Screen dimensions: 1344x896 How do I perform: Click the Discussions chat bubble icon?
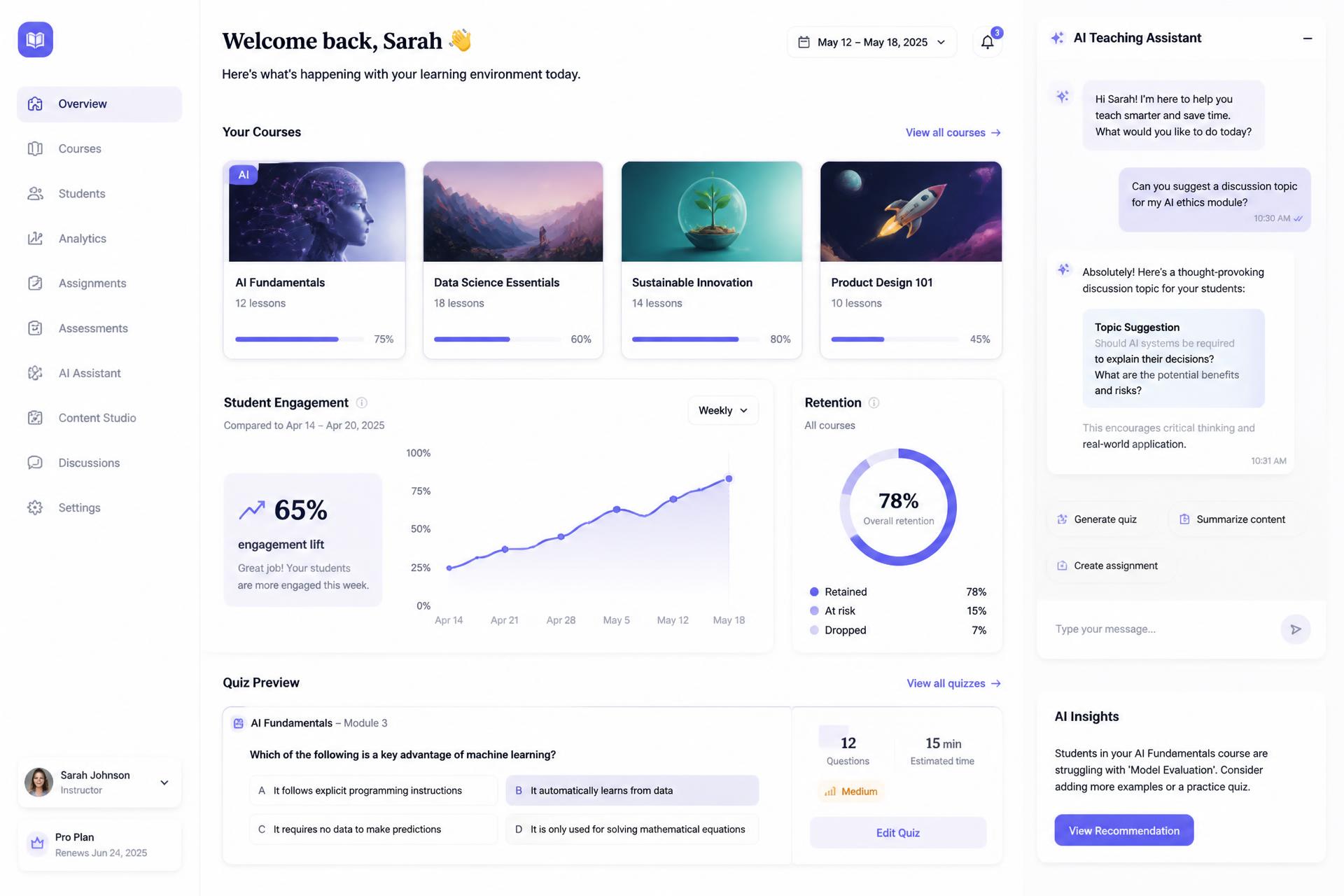point(35,463)
